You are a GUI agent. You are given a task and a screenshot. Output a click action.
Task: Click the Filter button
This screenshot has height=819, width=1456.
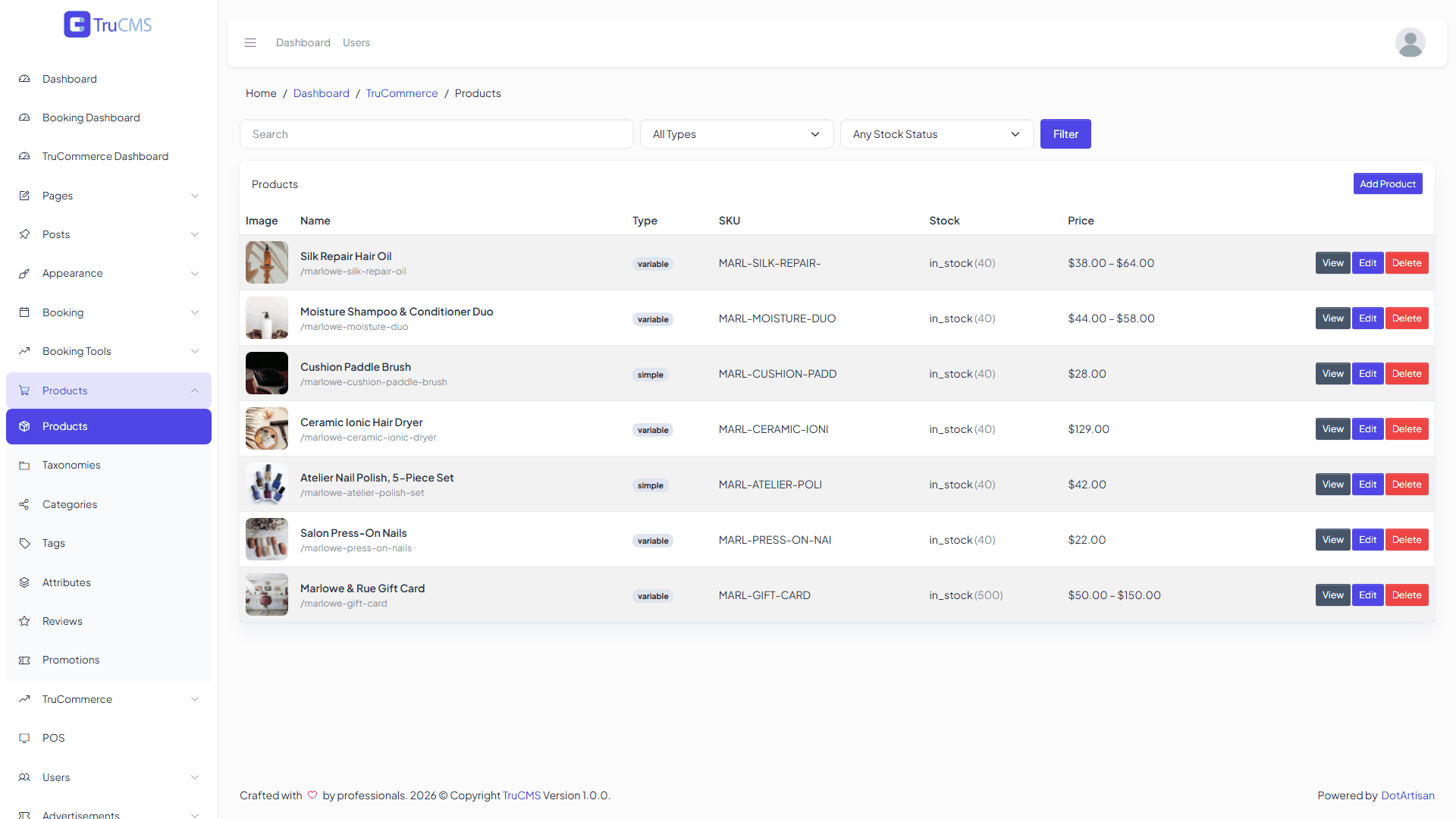point(1065,134)
